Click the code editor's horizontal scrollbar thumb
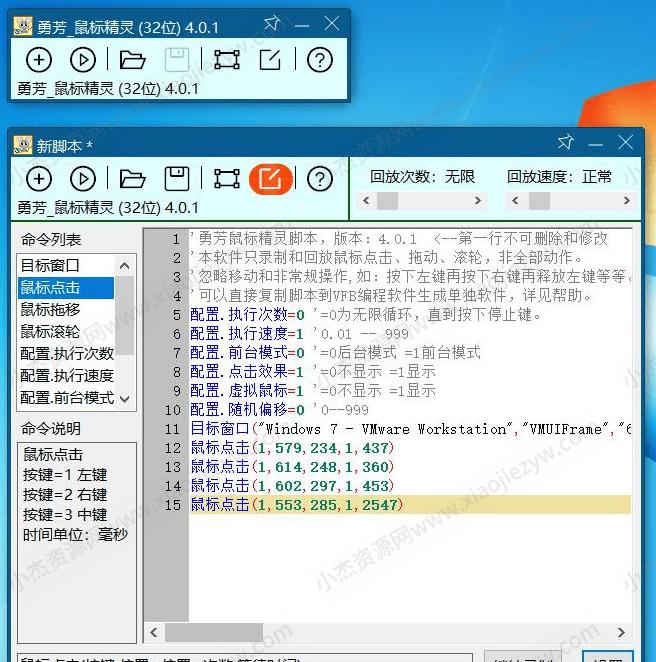This screenshot has width=656, height=662. (214, 632)
